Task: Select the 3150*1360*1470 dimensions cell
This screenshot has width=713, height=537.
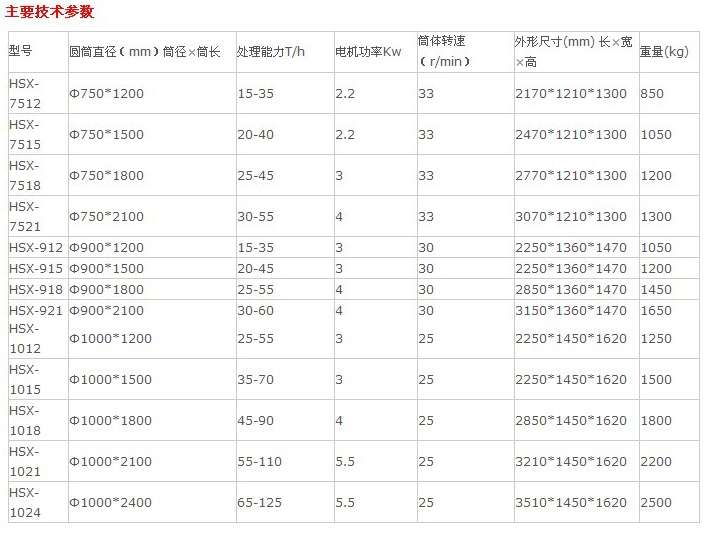Action: [x=571, y=310]
